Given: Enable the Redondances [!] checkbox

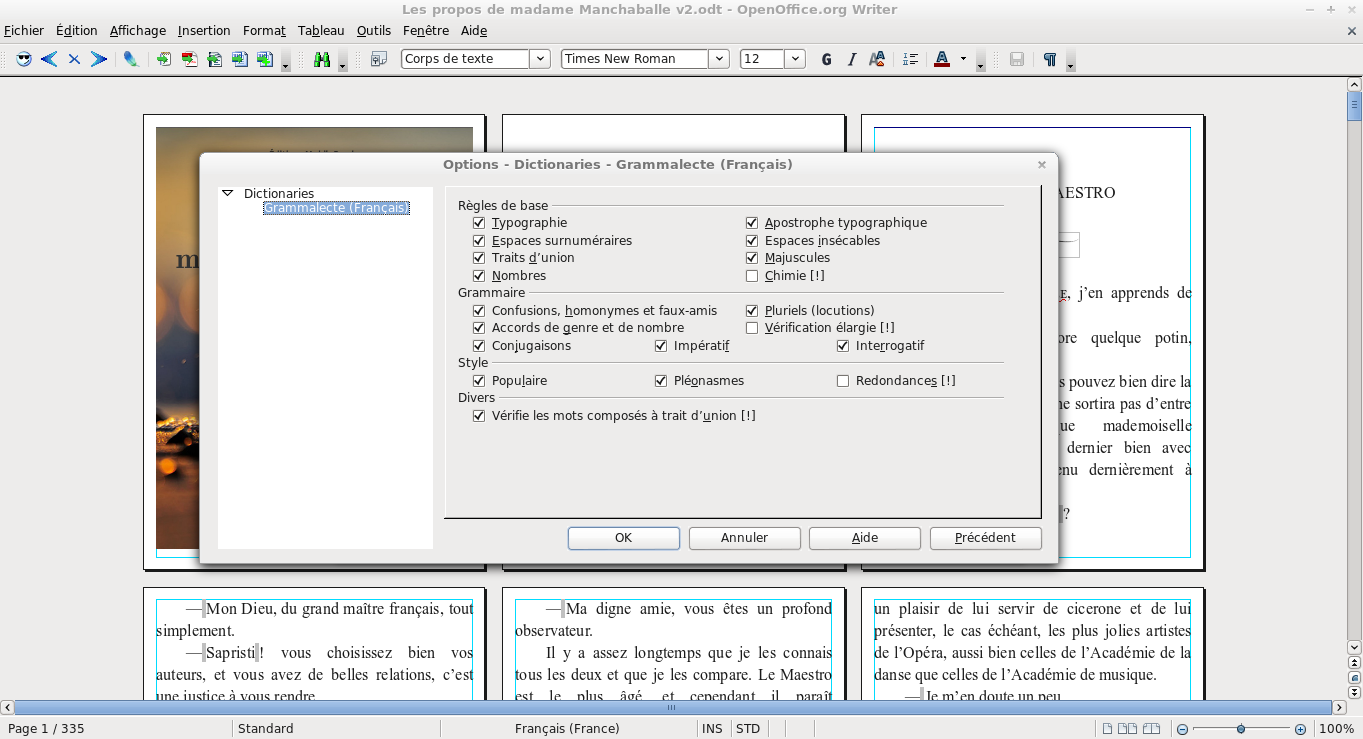Looking at the screenshot, I should (x=843, y=381).
